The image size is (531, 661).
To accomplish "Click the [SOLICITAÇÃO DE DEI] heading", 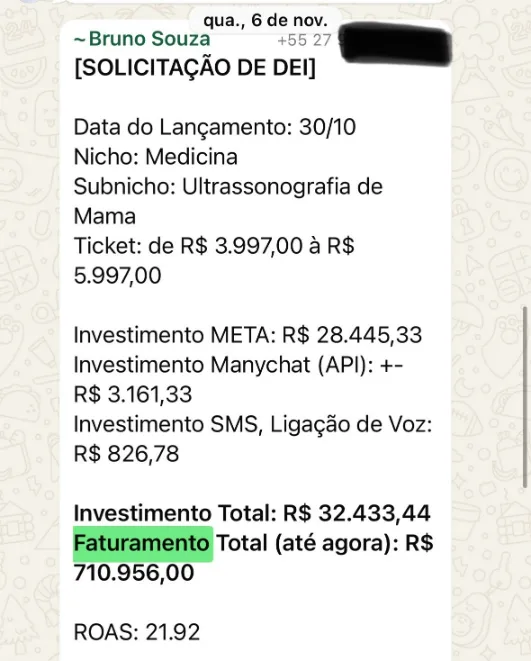I will (195, 67).
